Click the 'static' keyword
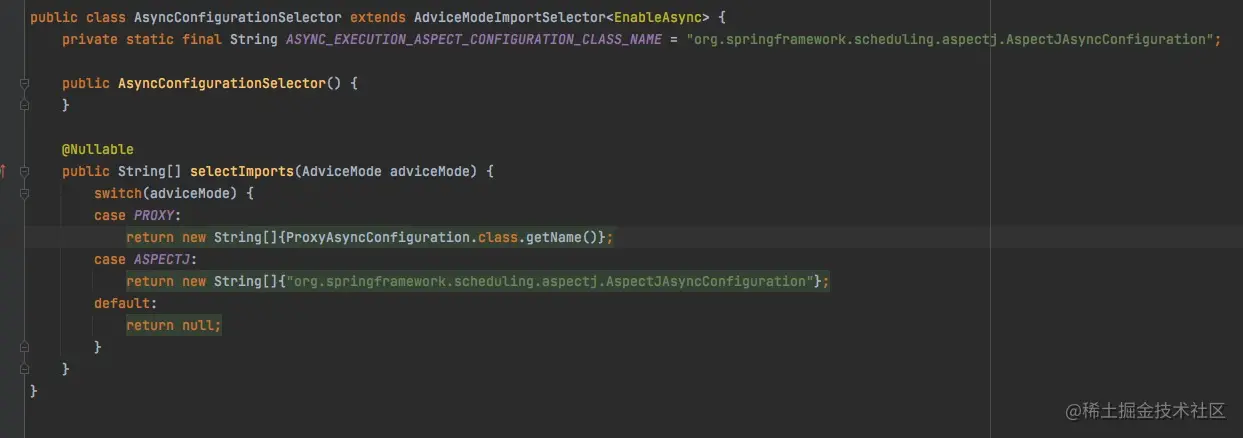1243x438 pixels. tap(150, 39)
